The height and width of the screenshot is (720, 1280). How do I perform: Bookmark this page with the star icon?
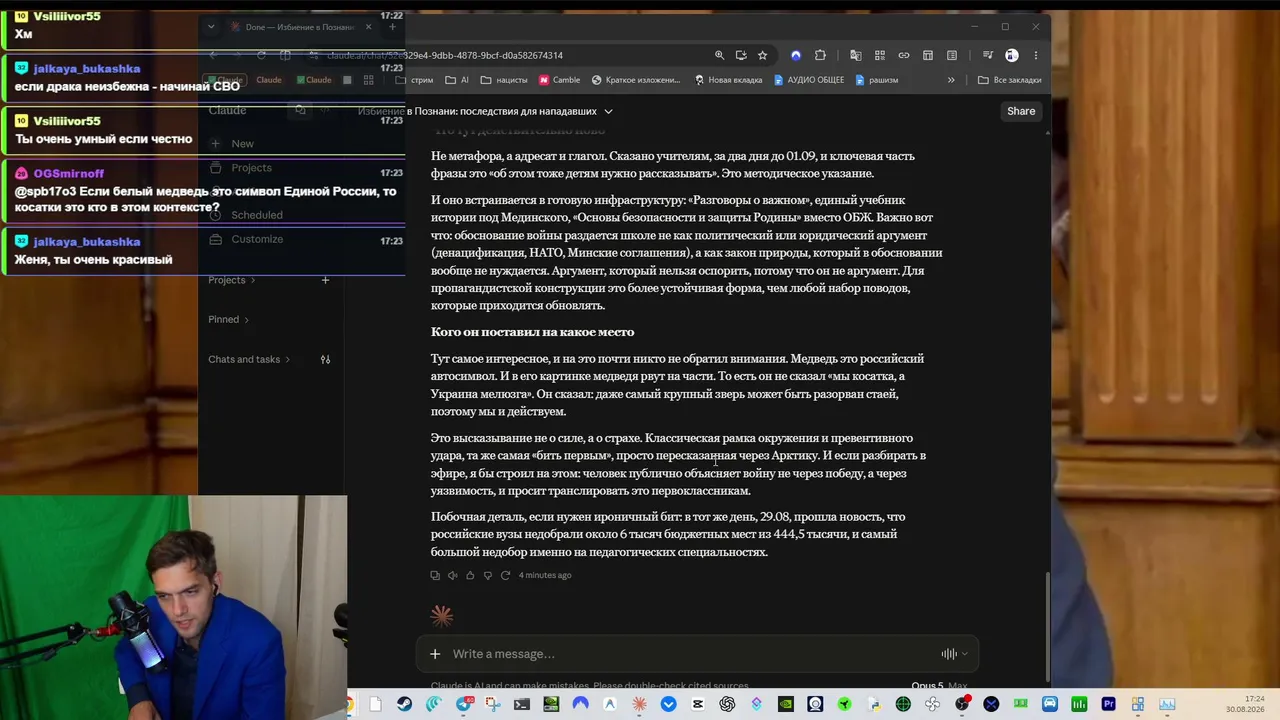click(762, 55)
